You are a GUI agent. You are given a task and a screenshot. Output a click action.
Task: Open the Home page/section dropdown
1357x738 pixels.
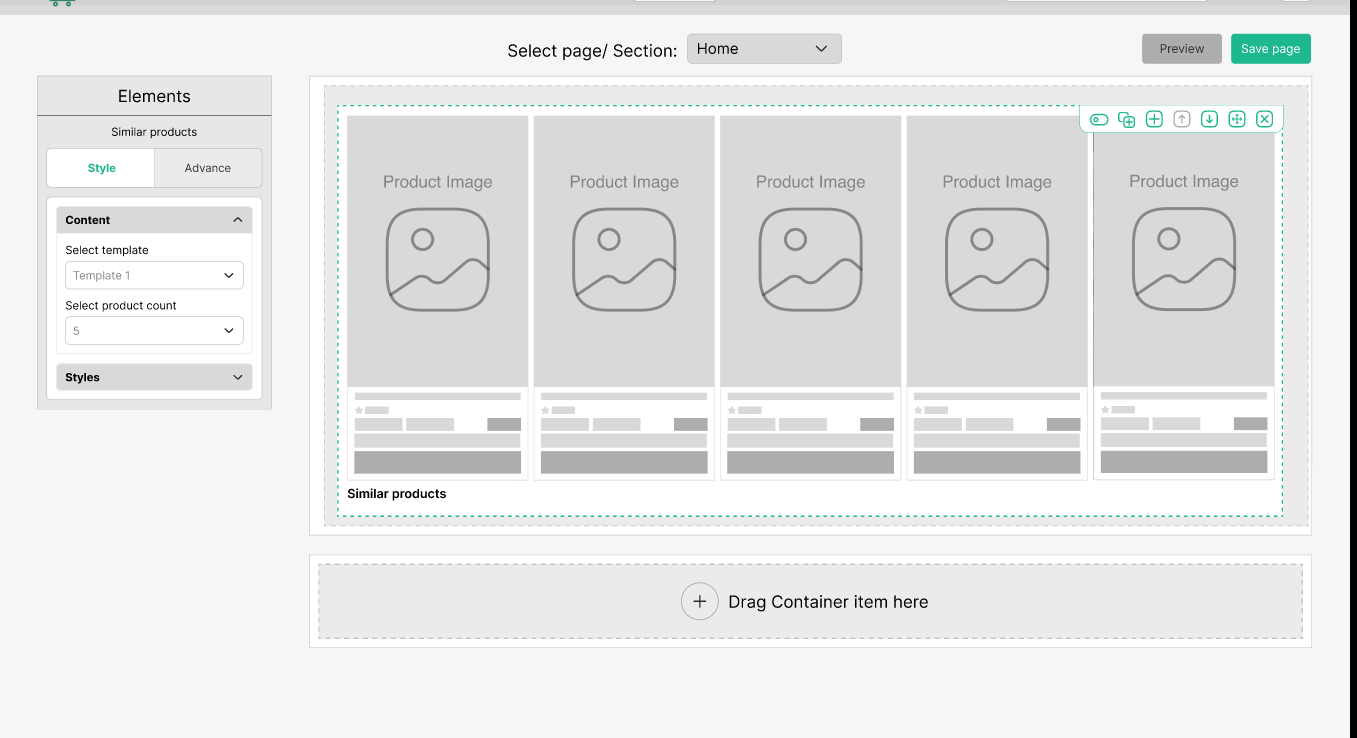(x=764, y=49)
